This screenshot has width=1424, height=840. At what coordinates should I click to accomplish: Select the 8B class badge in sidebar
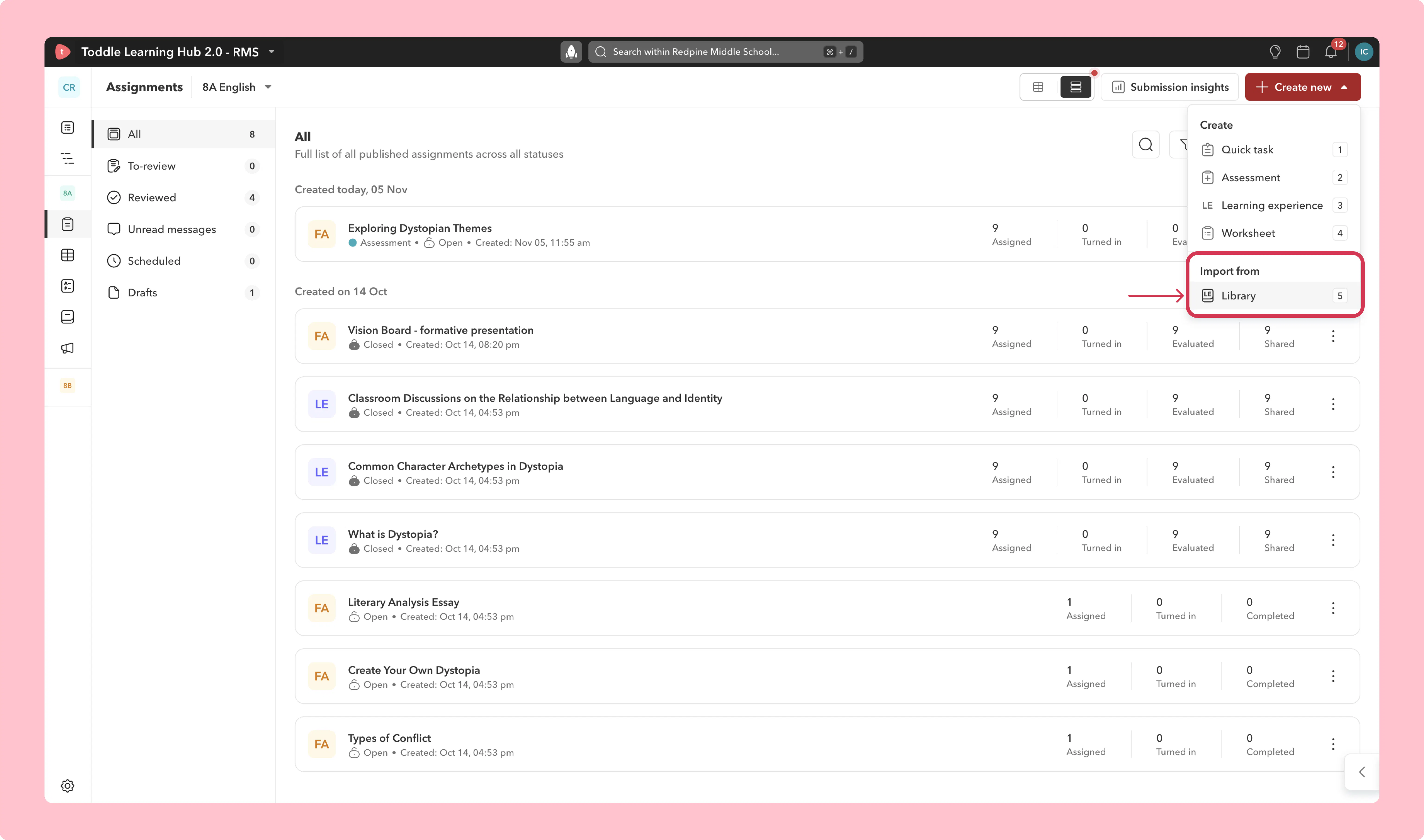point(67,385)
